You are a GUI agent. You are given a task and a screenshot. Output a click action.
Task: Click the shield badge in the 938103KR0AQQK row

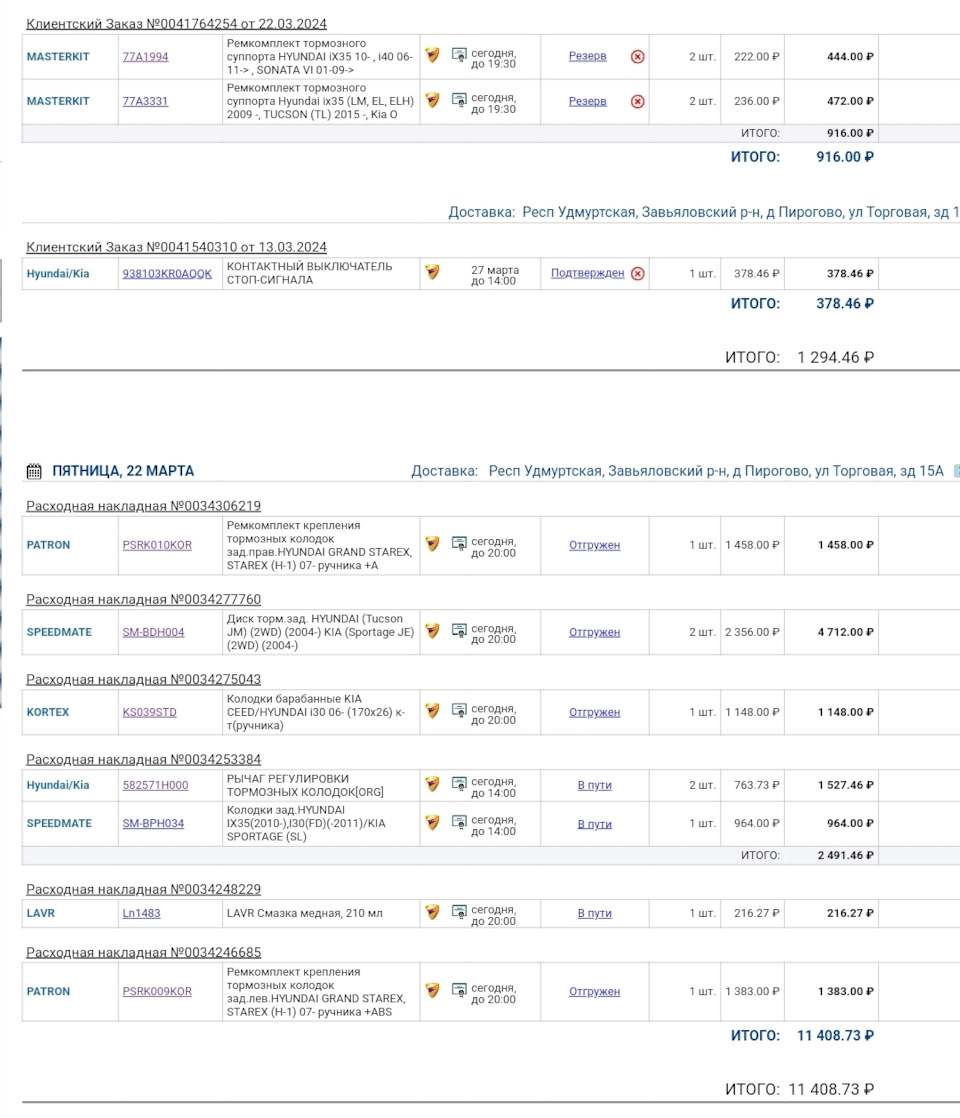pos(432,272)
